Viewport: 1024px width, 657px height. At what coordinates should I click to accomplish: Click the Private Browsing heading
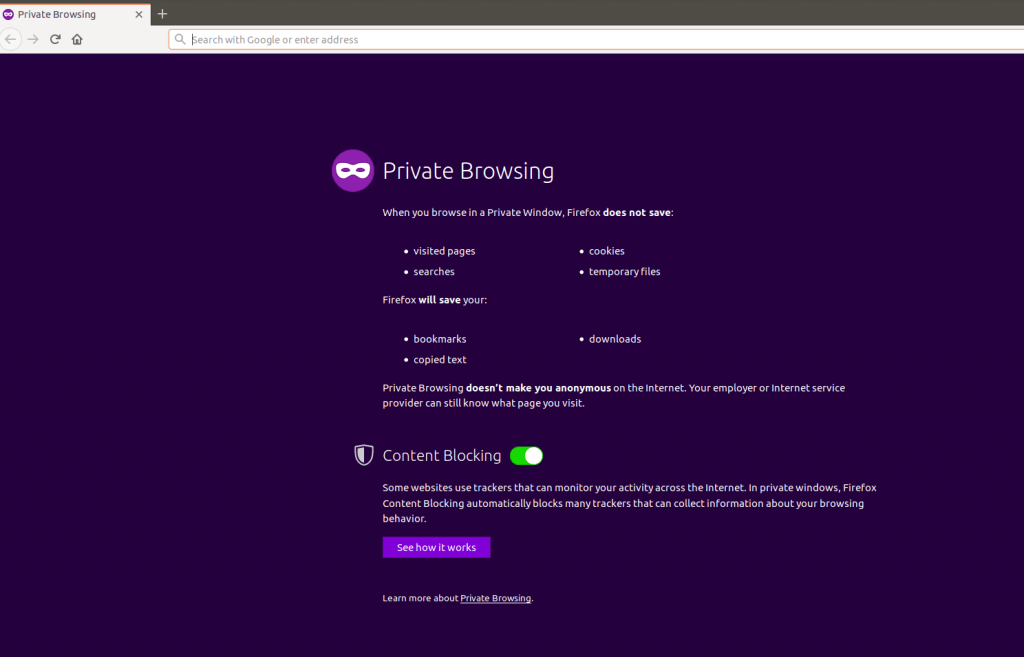click(x=468, y=170)
